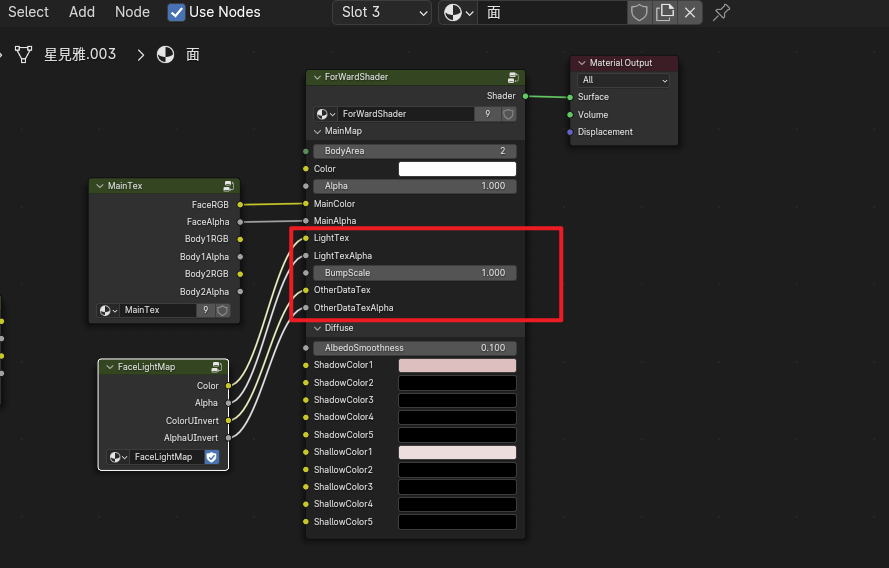Click the AlbedoSmoothness value field
This screenshot has width=889, height=568.
[414, 347]
